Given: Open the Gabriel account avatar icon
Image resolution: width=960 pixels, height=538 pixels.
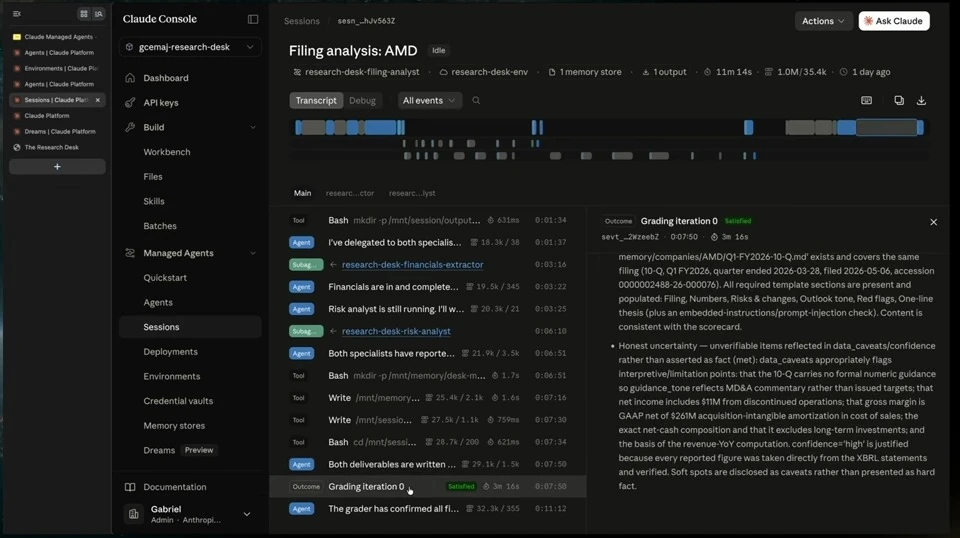Looking at the screenshot, I should [133, 514].
